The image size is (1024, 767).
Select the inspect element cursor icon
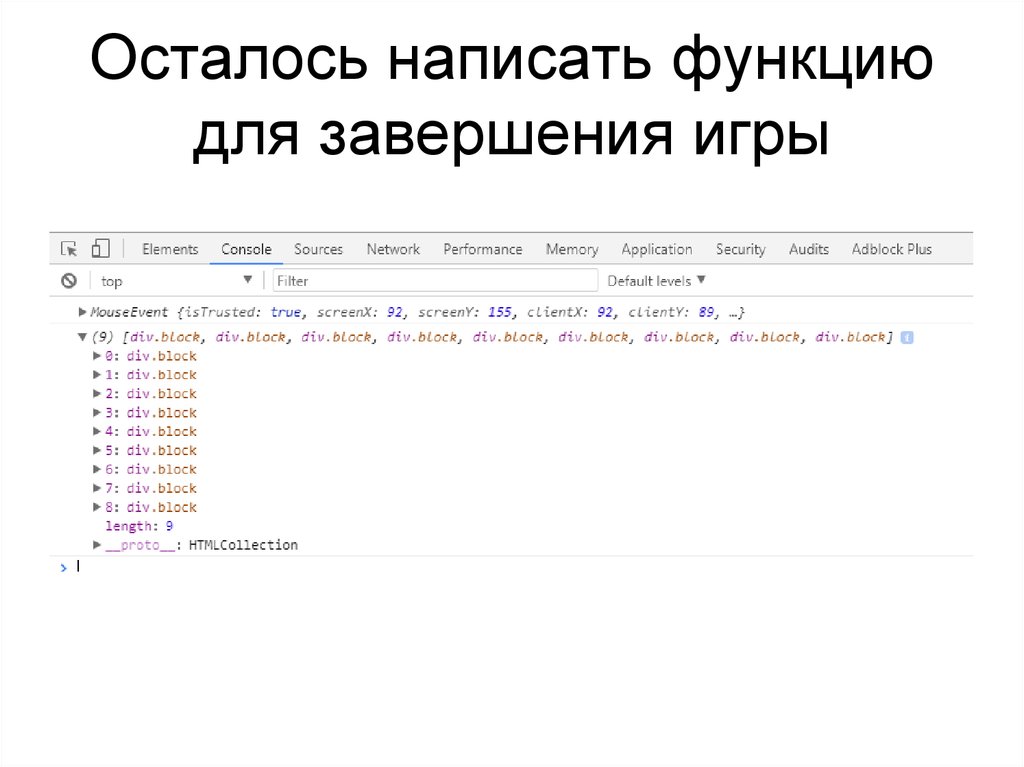click(69, 247)
